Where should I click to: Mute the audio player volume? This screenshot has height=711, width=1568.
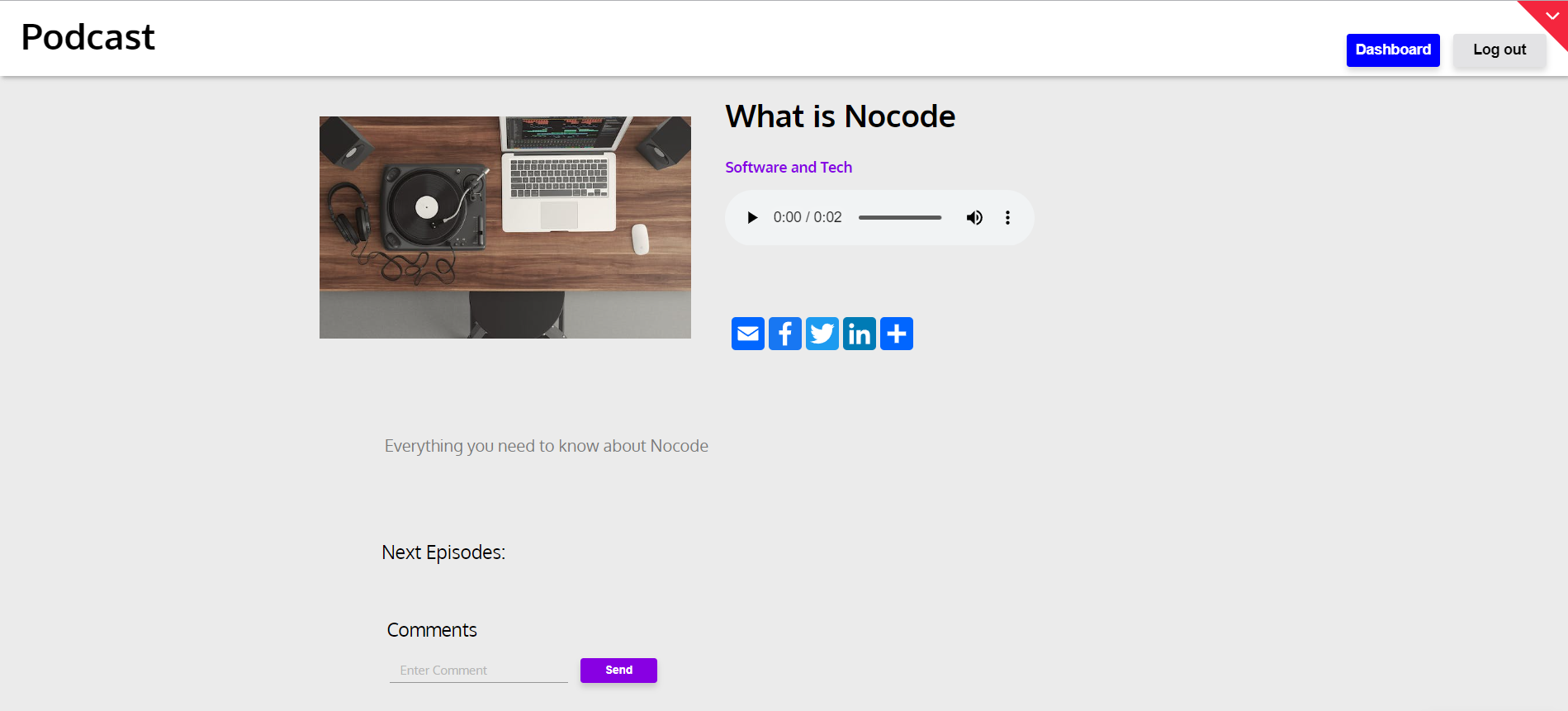[x=974, y=218]
